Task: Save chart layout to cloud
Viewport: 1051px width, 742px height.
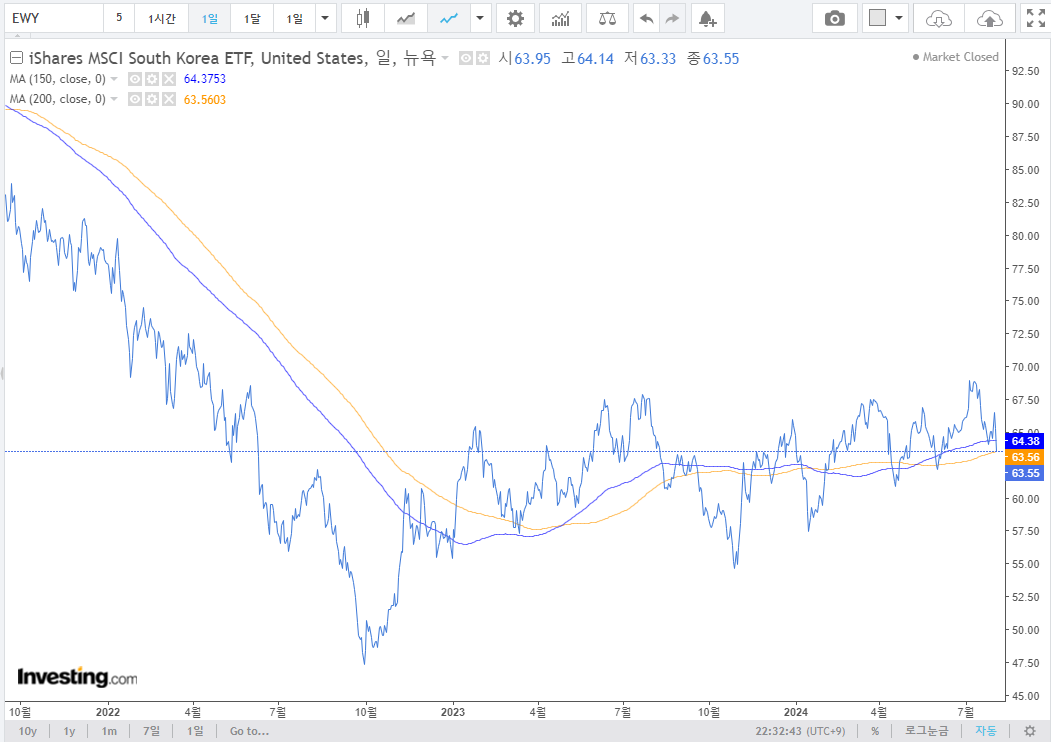Action: coord(989,18)
